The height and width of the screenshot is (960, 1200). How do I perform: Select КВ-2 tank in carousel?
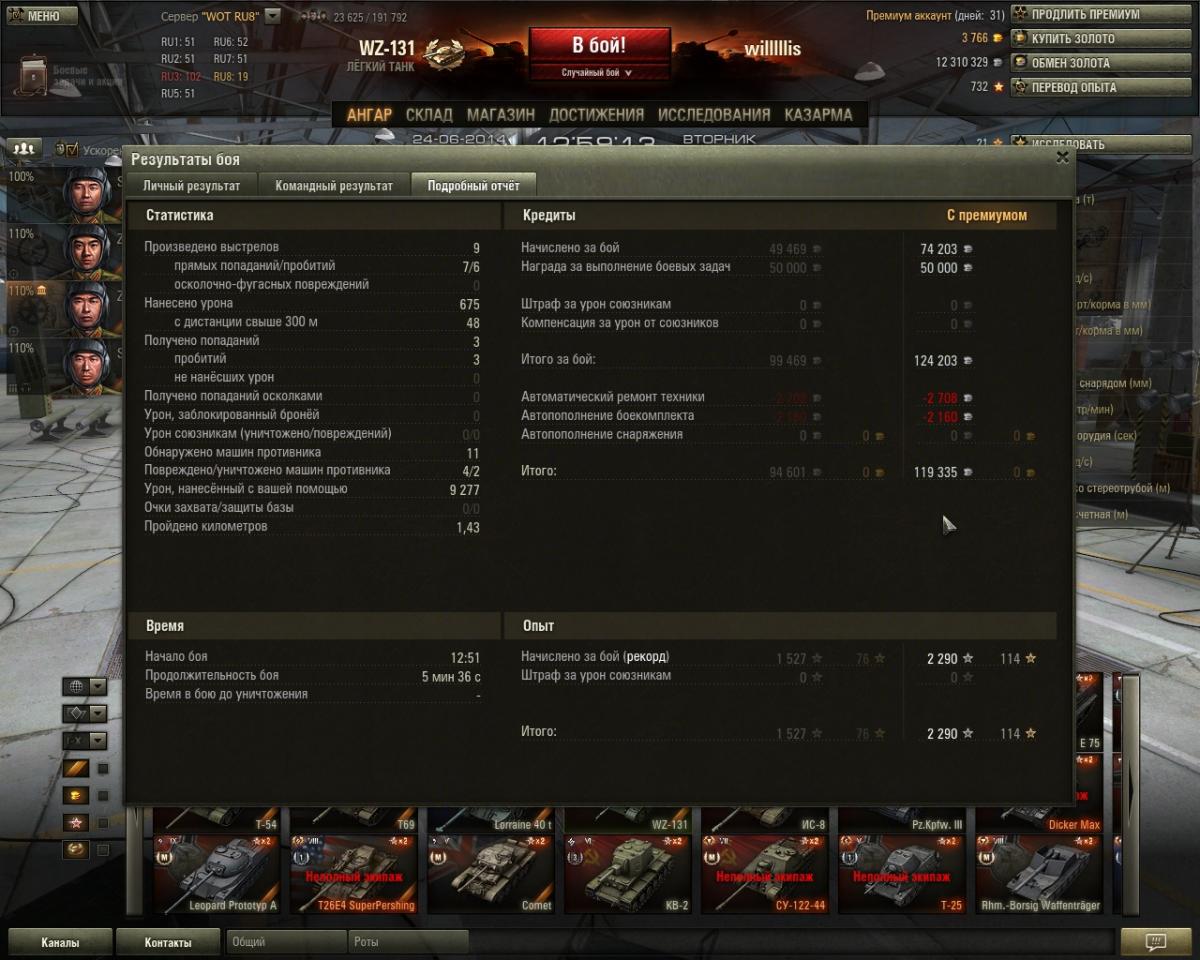tap(628, 874)
